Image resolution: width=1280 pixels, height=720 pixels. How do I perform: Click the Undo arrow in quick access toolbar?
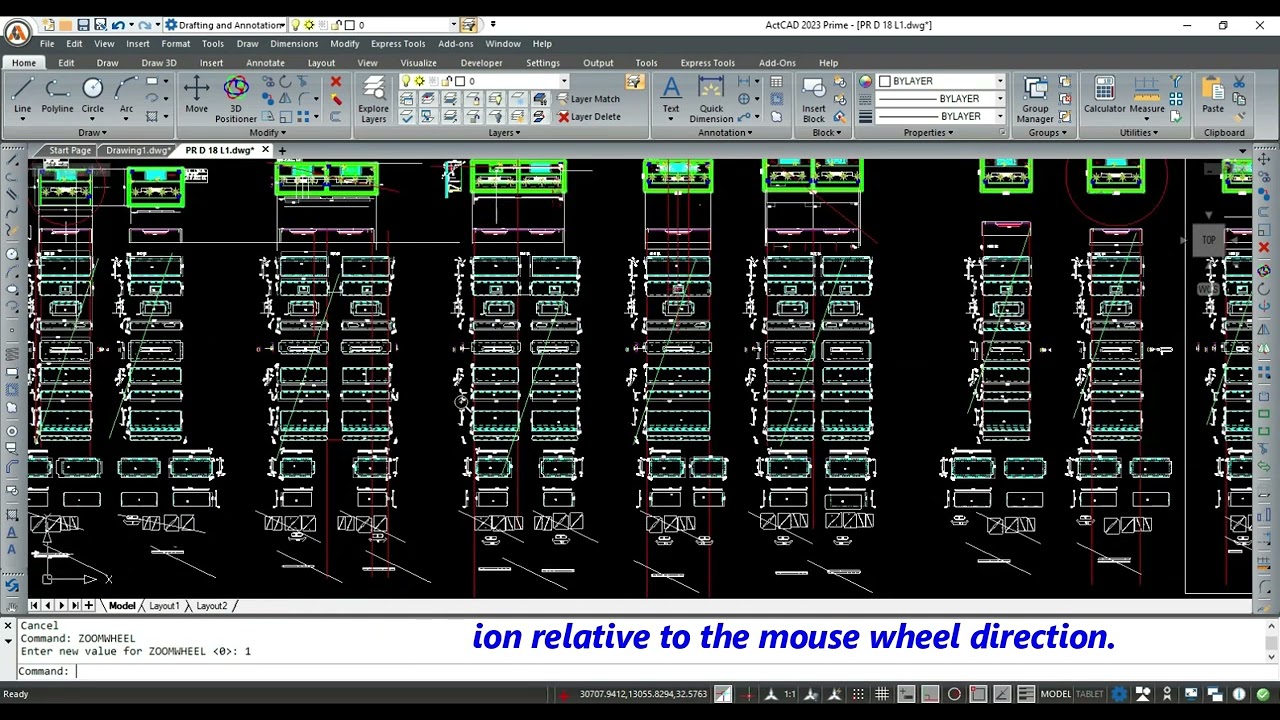point(118,24)
